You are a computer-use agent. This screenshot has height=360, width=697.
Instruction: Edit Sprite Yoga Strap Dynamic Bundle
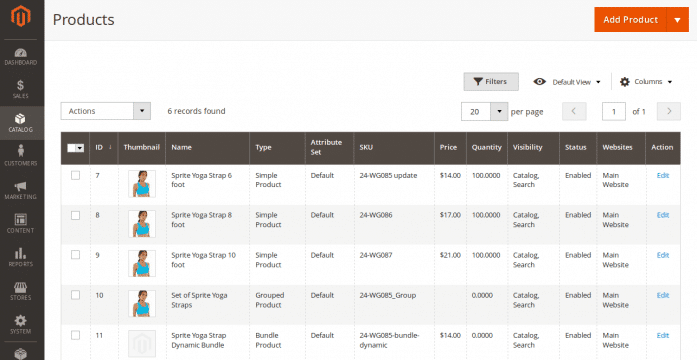coord(663,335)
